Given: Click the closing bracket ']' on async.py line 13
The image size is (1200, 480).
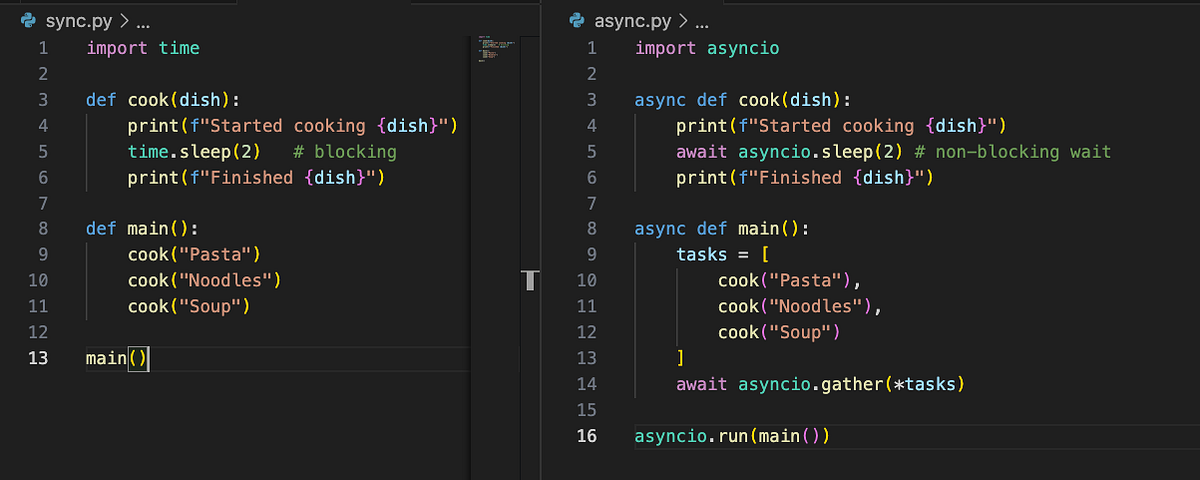Looking at the screenshot, I should click(681, 358).
